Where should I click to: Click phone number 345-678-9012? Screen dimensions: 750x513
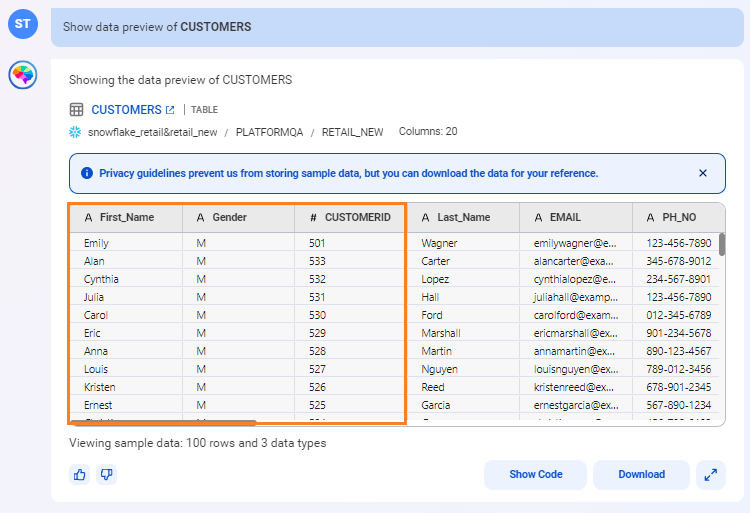click(678, 261)
